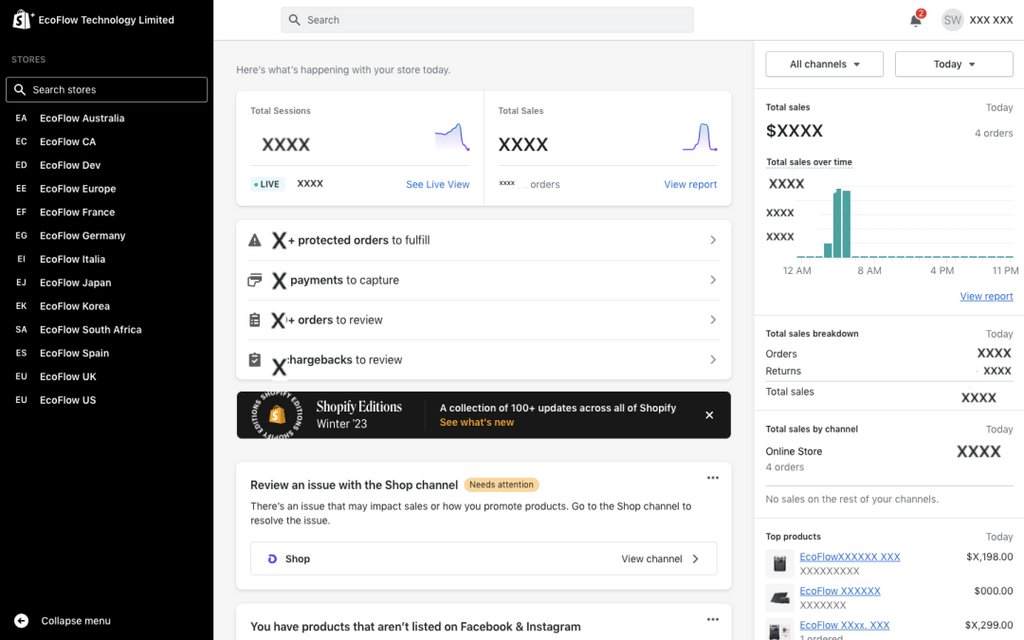Click the first top product thumbnail
Screen dimensions: 1024x640
[x=779, y=563]
